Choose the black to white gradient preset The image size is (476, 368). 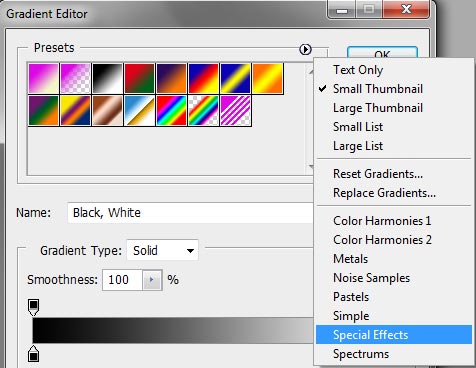coord(107,79)
